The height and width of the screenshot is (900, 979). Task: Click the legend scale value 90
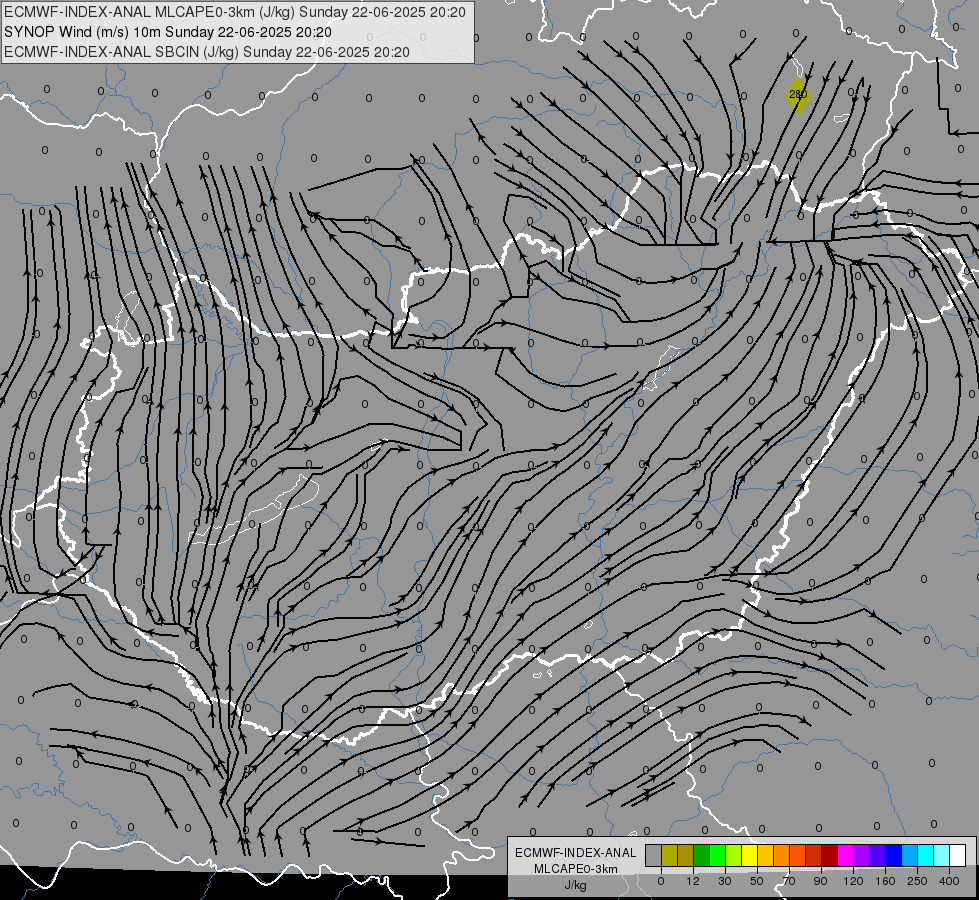(820, 881)
